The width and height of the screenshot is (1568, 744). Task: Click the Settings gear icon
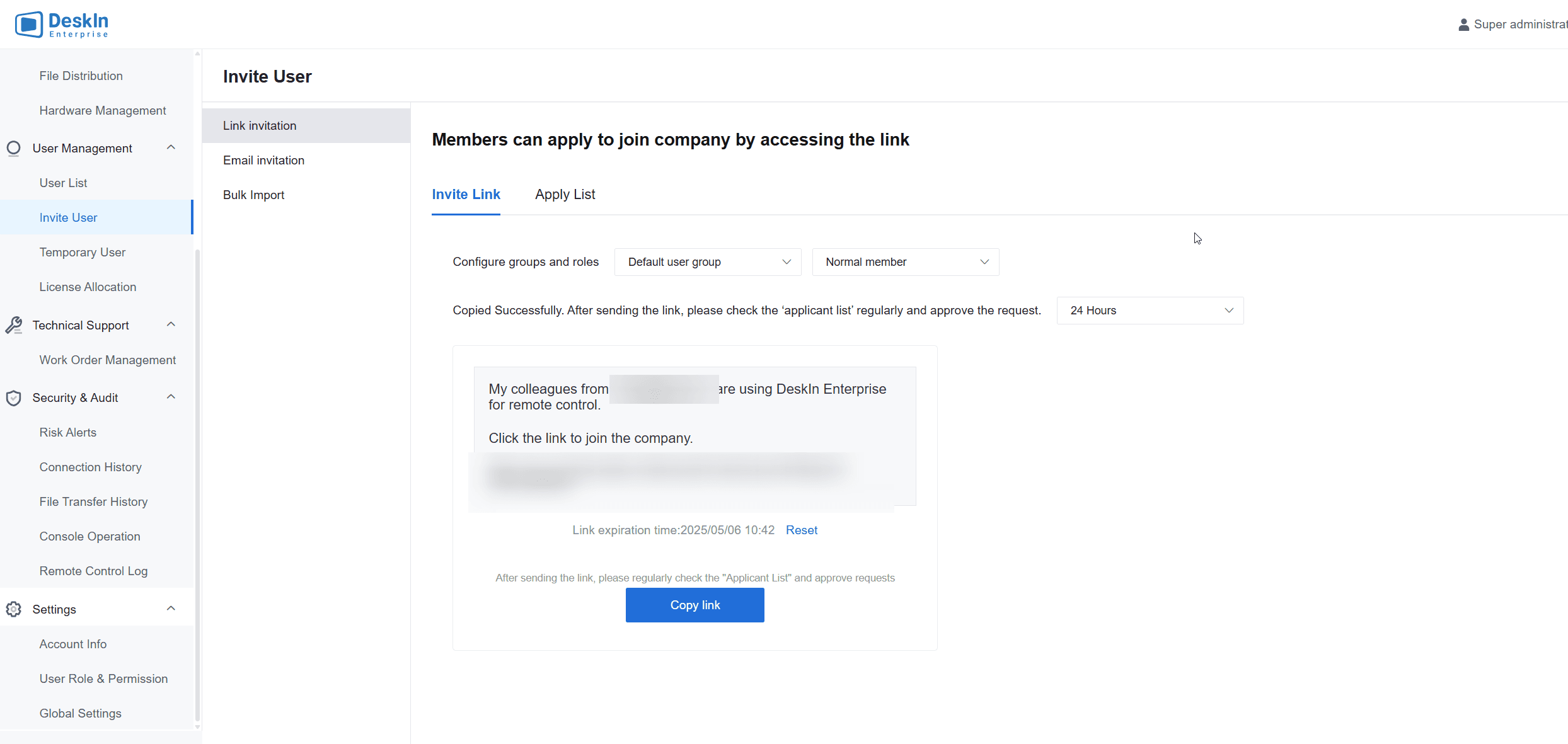tap(14, 609)
